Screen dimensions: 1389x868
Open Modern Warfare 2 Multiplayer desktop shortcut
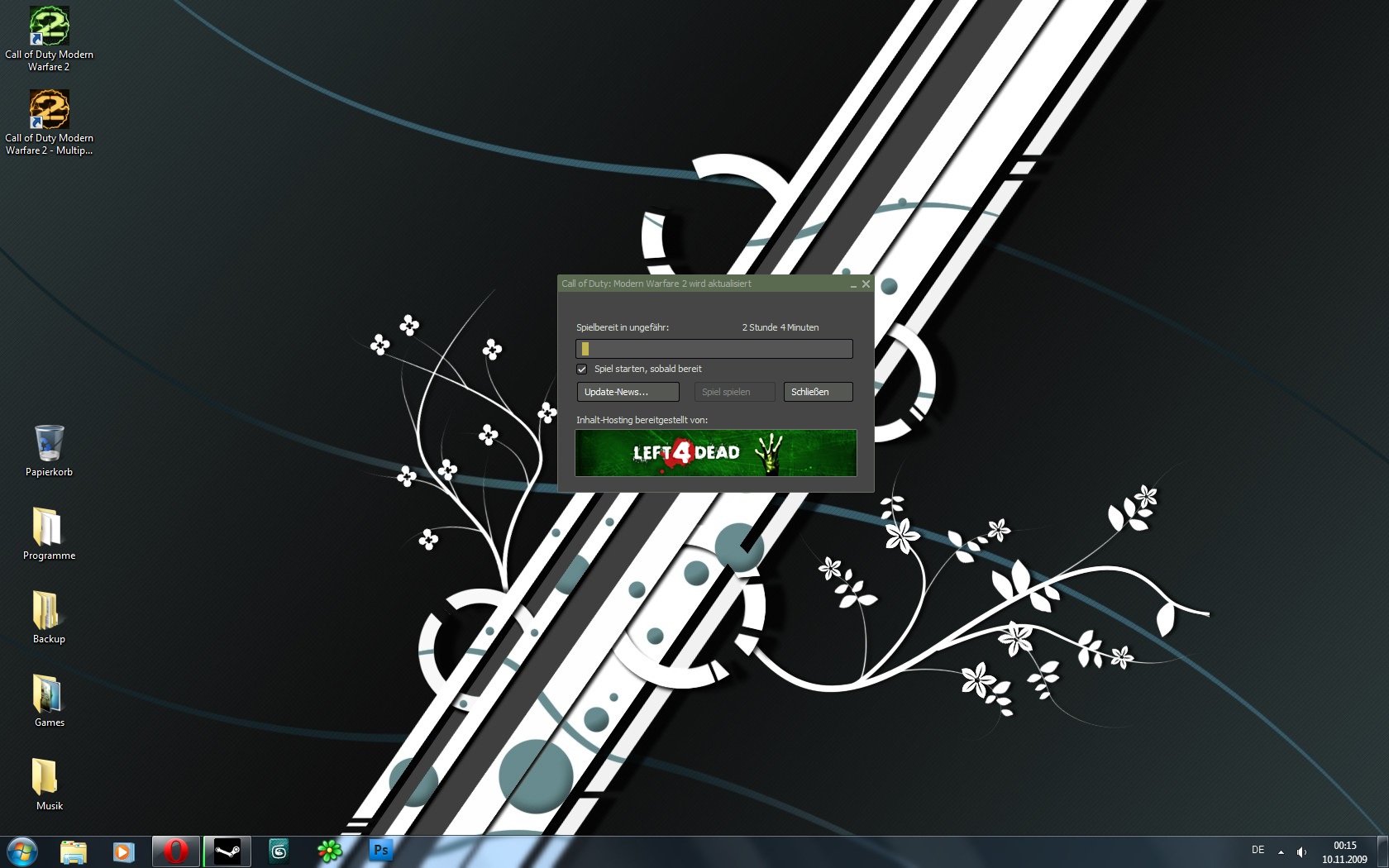(49, 122)
